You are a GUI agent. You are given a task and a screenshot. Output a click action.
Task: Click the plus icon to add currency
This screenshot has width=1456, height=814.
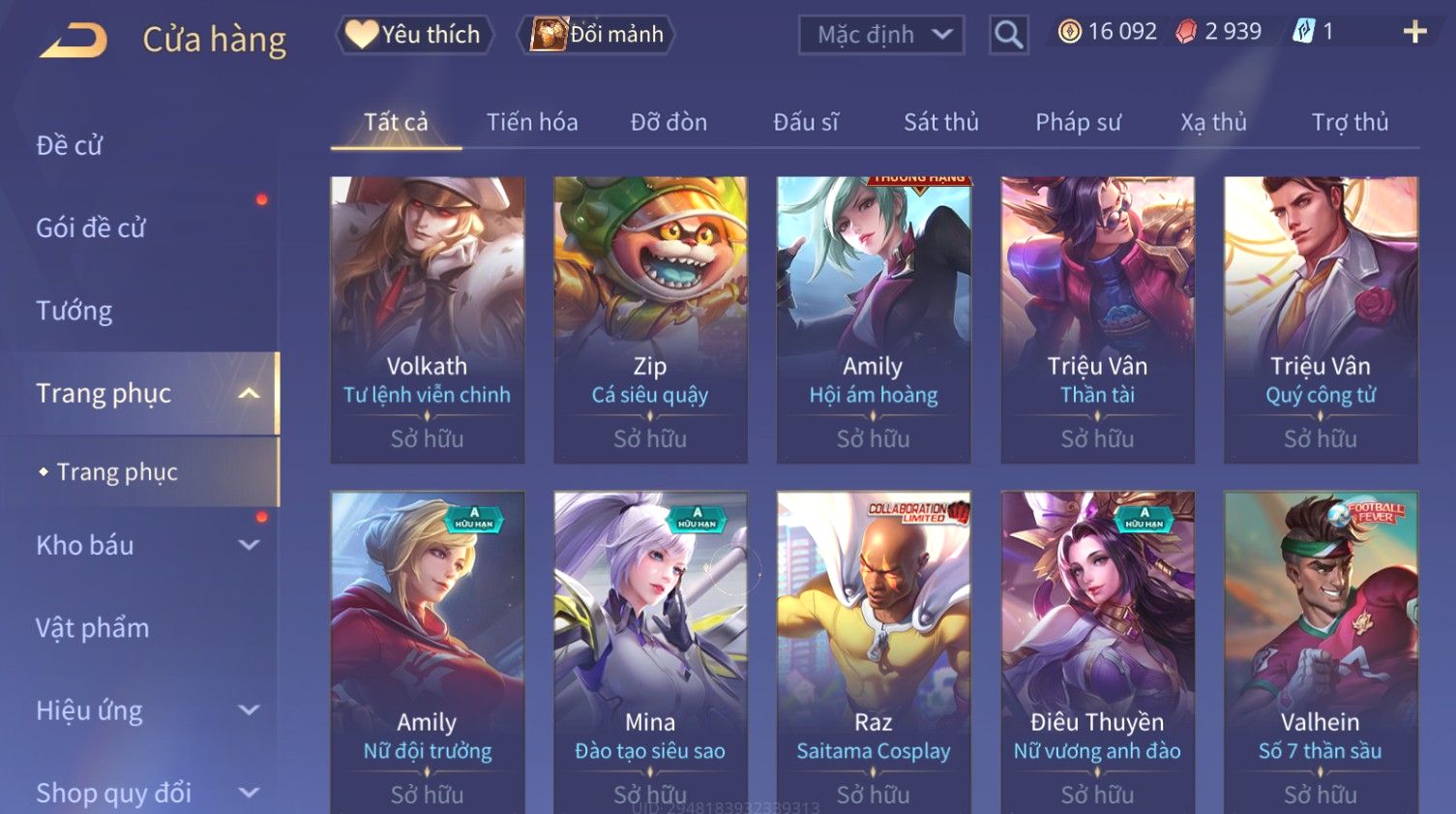click(x=1414, y=32)
